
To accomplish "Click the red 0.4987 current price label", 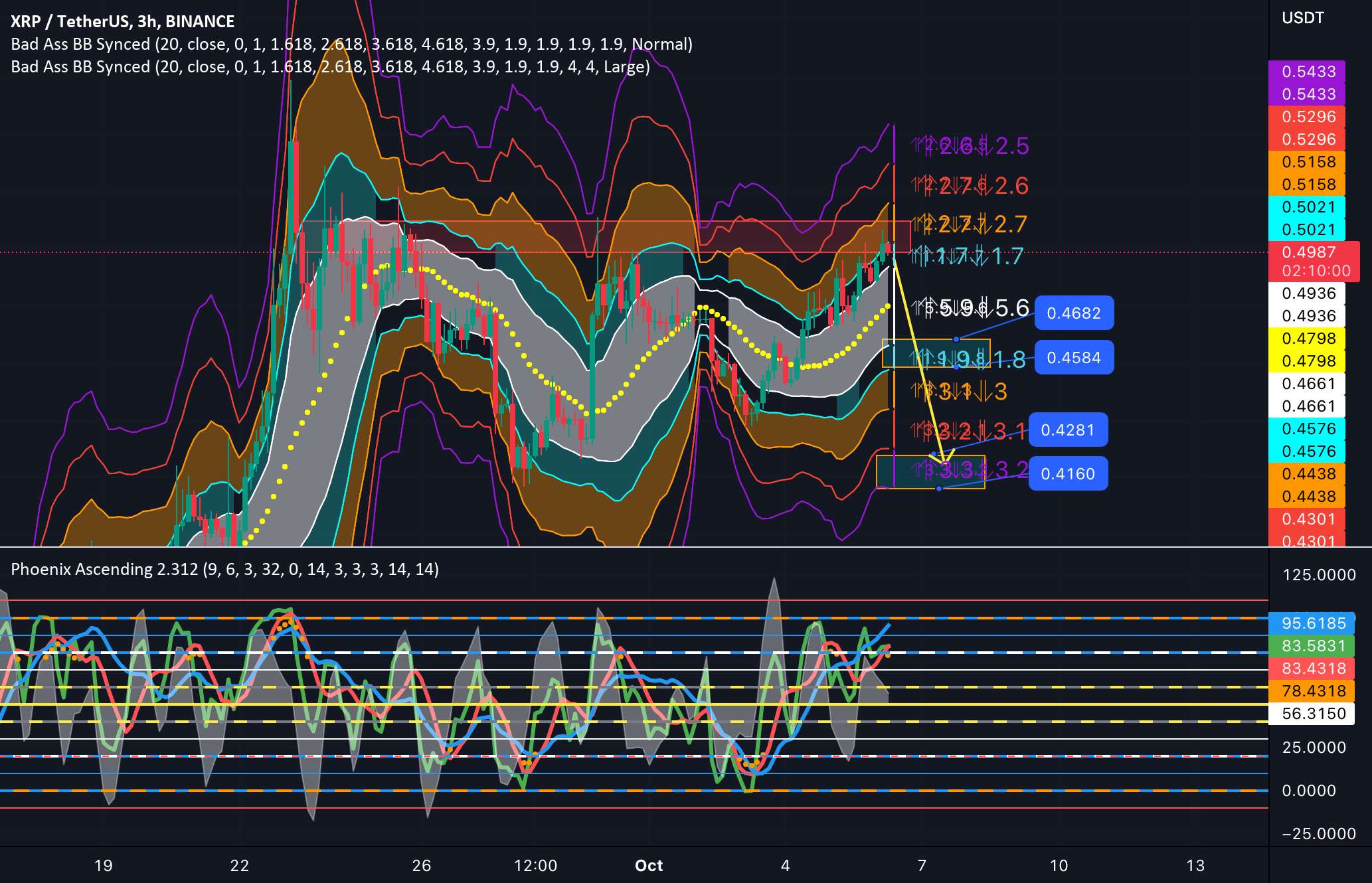I will click(x=1308, y=252).
